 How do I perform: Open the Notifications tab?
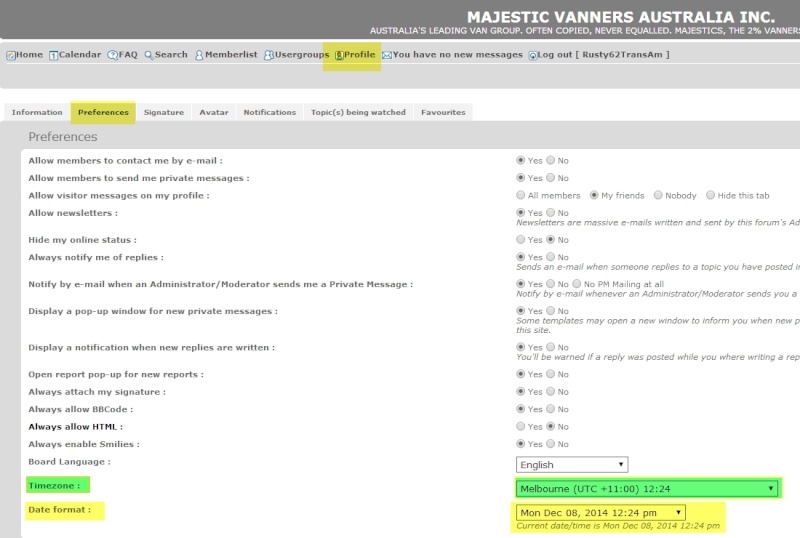click(269, 112)
